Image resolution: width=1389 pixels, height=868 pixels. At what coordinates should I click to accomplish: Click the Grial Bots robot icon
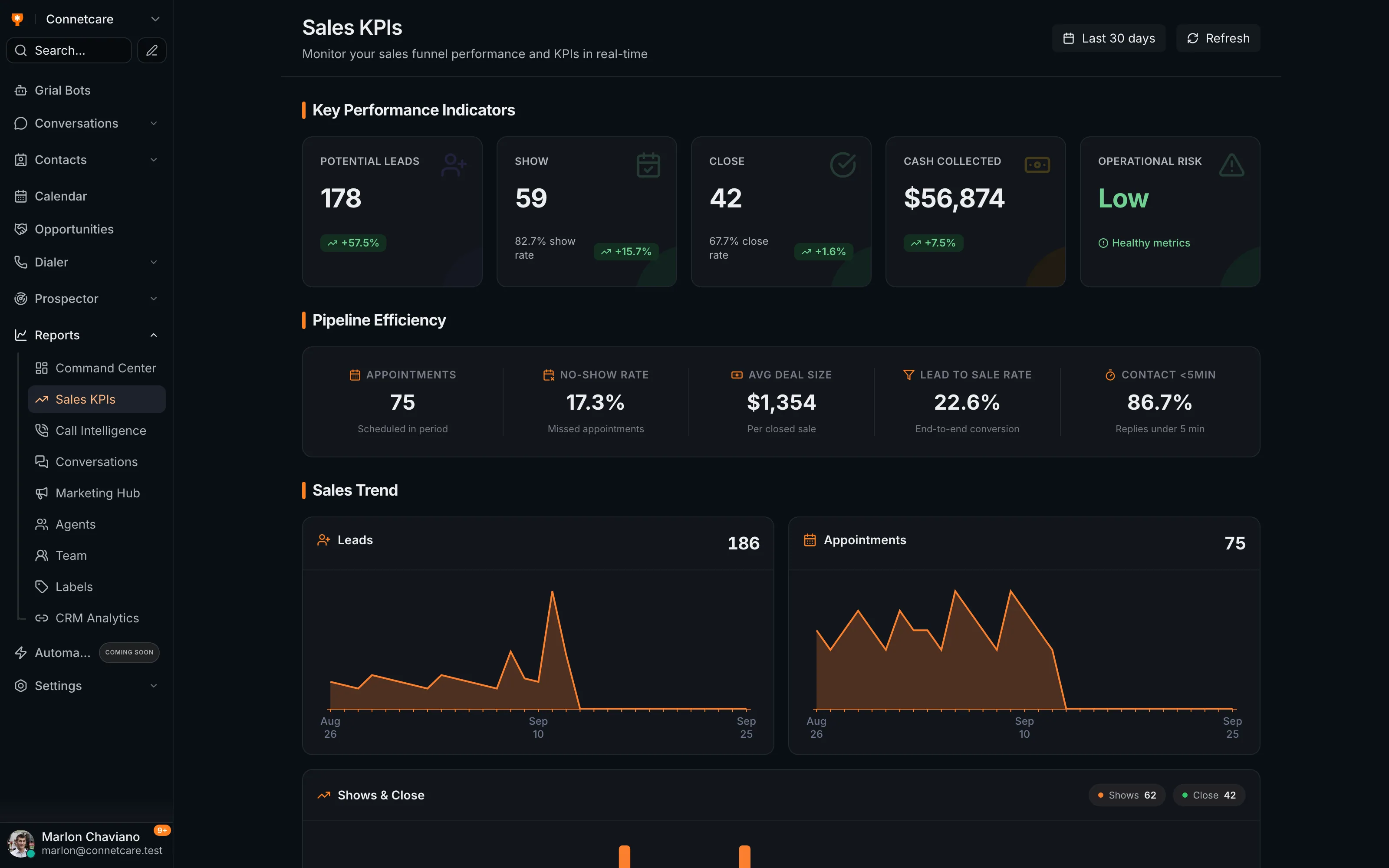tap(21, 90)
